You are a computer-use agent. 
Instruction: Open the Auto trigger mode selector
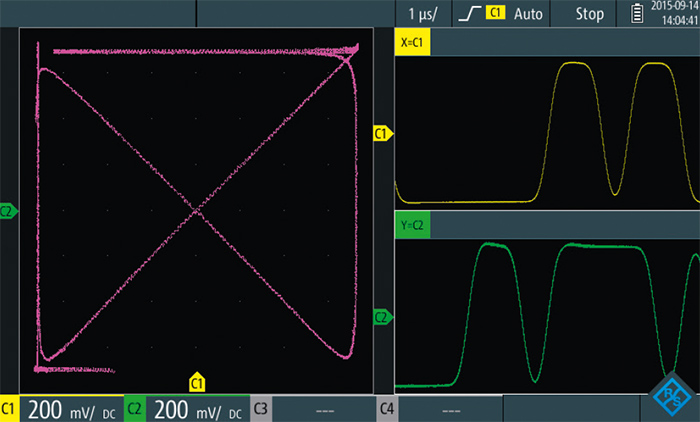click(x=529, y=13)
